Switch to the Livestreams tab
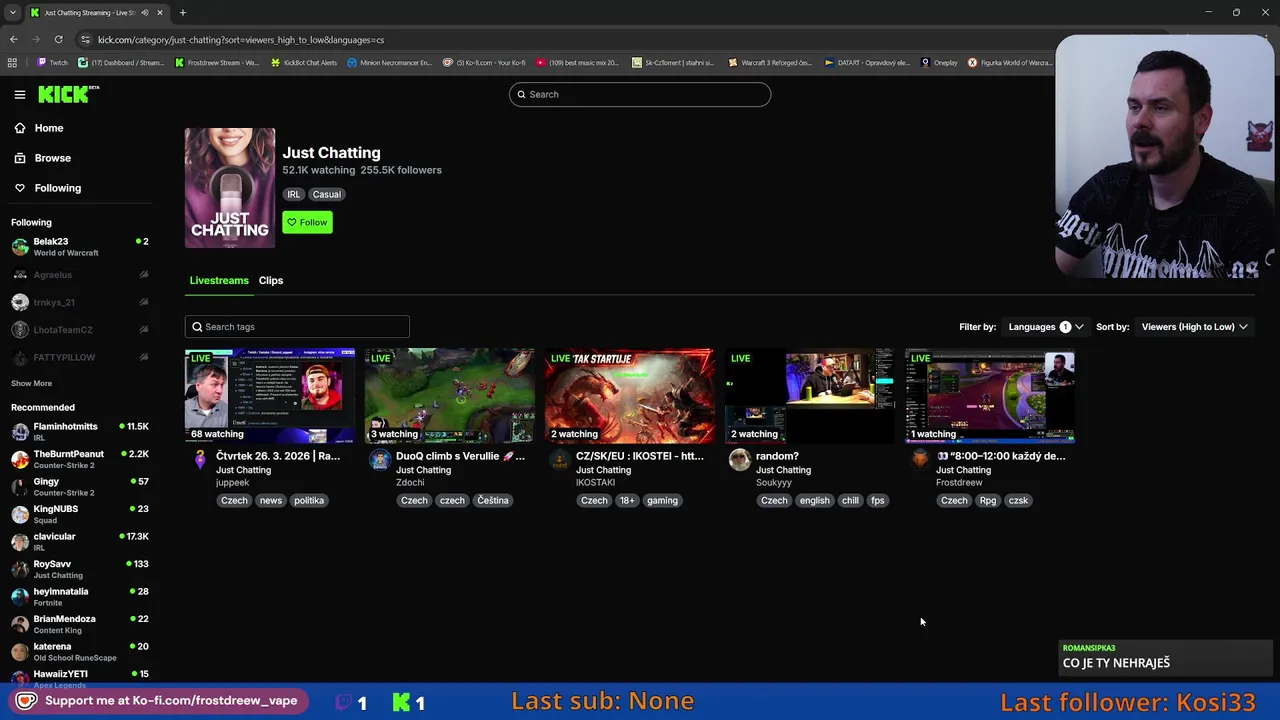 (219, 280)
